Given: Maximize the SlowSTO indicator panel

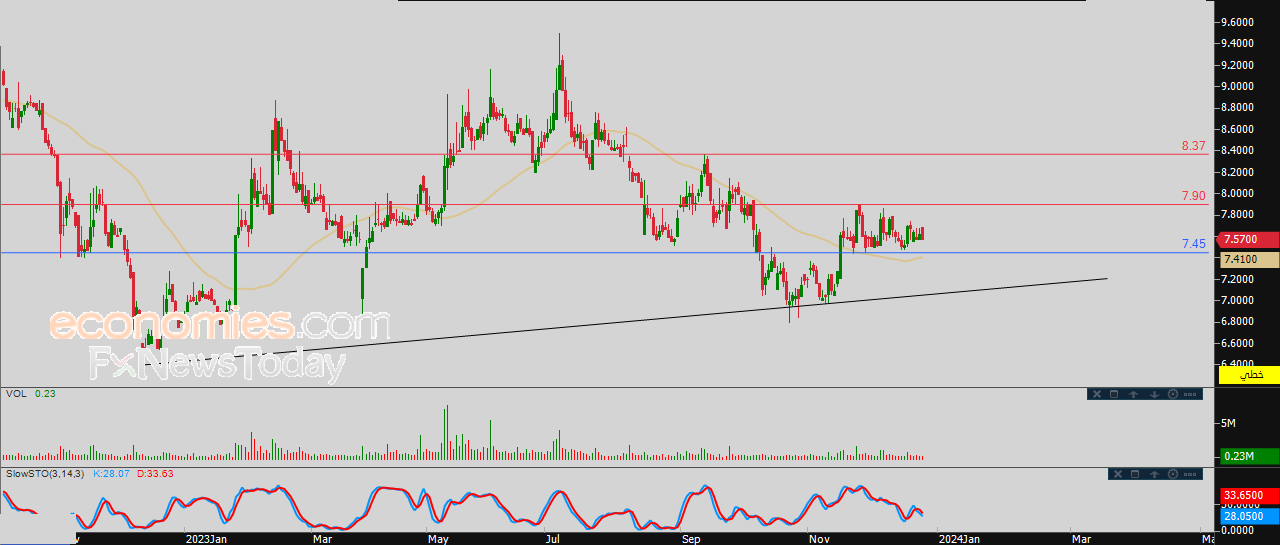Looking at the screenshot, I should tap(1134, 473).
